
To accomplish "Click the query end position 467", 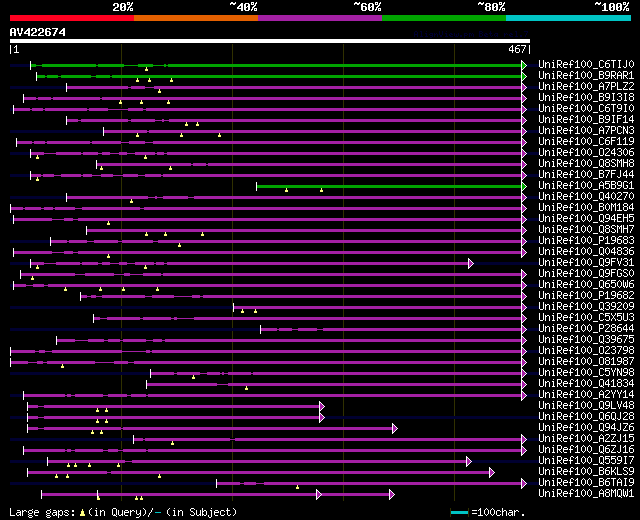I will coord(517,49).
